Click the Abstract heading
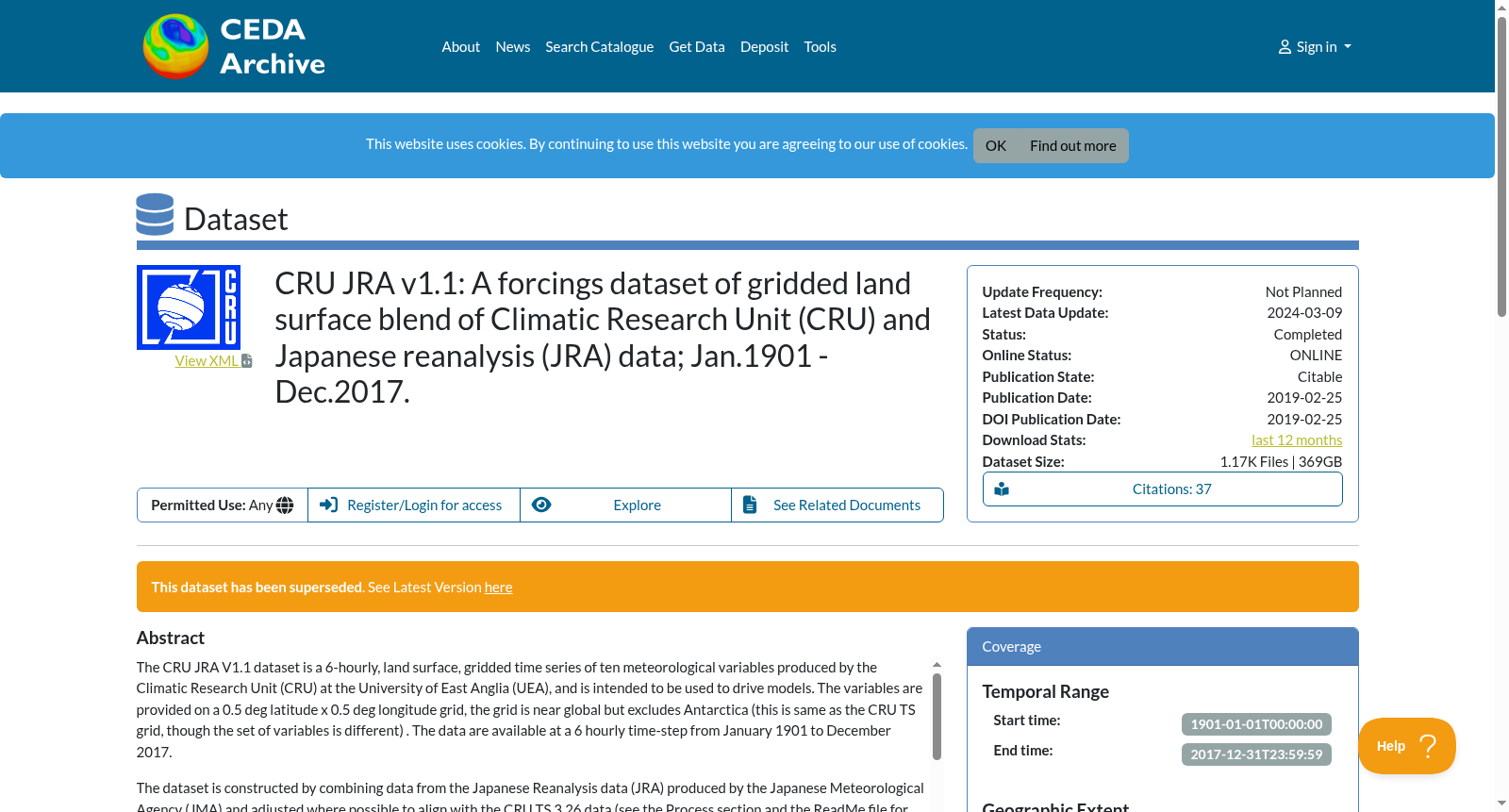This screenshot has height=812, width=1509. coord(171,638)
